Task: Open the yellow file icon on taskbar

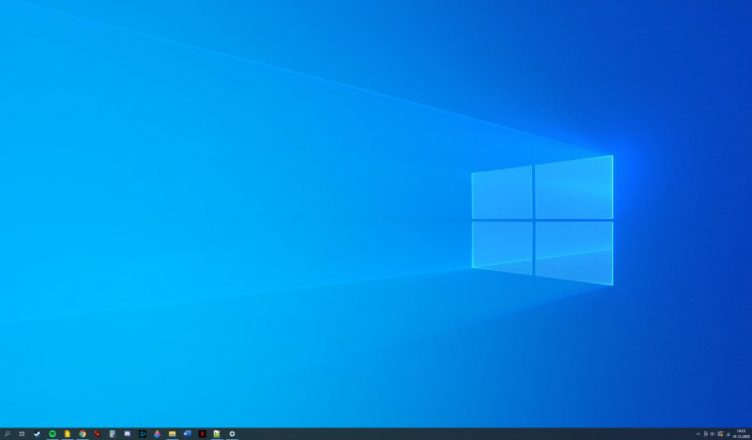Action: tap(67, 434)
